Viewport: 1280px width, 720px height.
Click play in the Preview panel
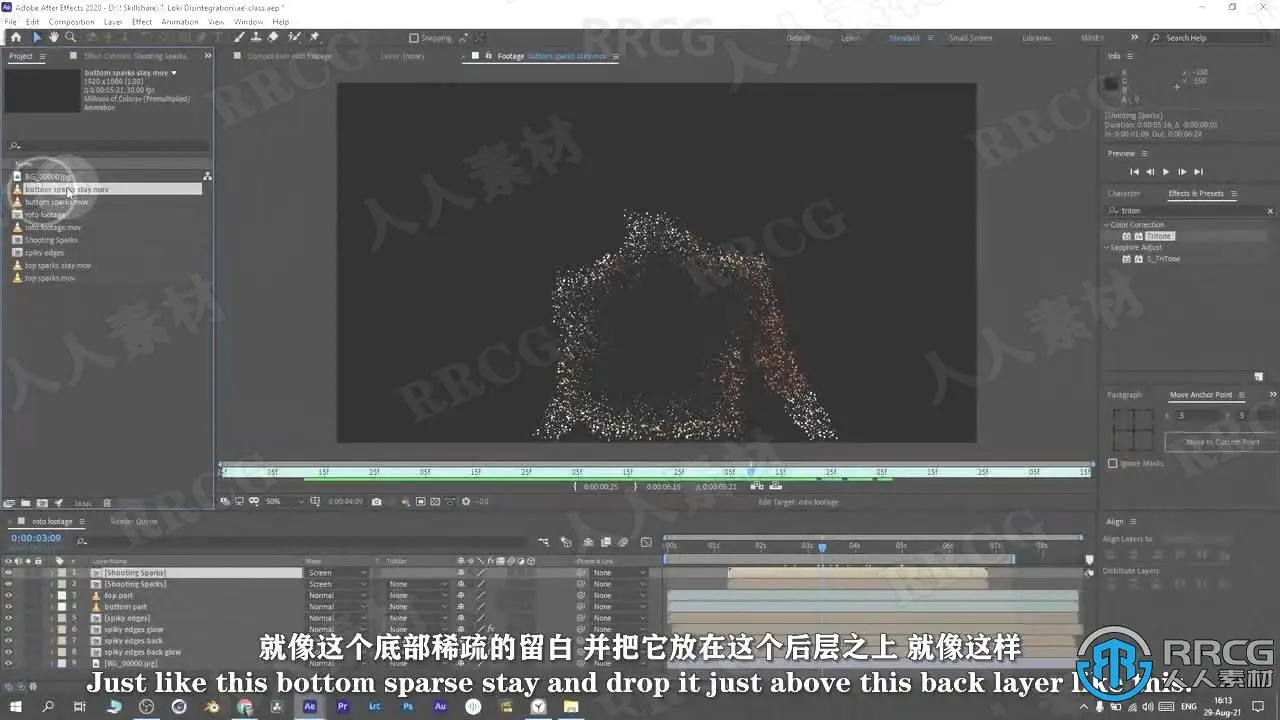(x=1165, y=172)
